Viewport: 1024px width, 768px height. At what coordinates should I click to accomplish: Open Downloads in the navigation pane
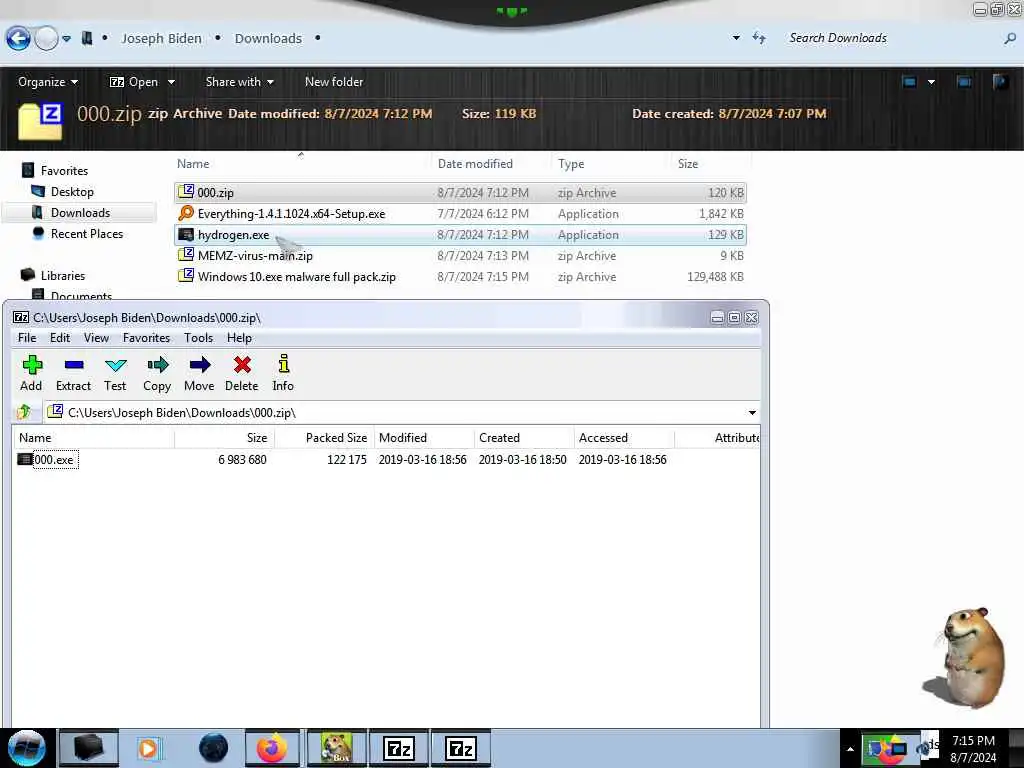click(x=80, y=212)
